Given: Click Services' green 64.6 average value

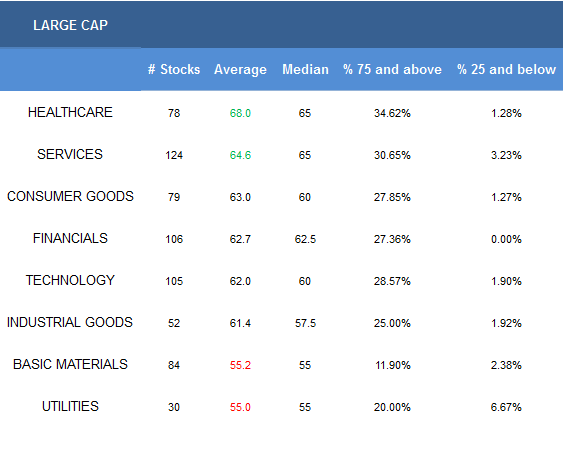Looking at the screenshot, I should tap(240, 155).
